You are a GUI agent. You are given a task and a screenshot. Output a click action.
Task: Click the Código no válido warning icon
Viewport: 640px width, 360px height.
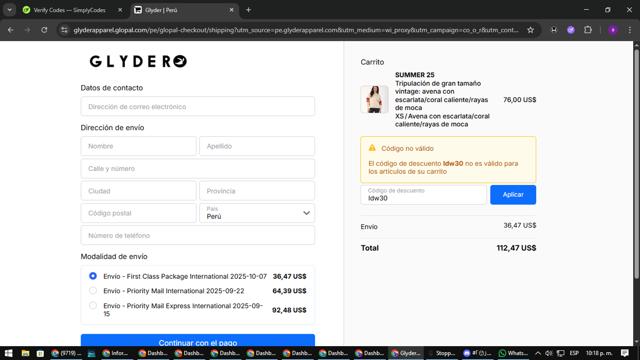(x=372, y=148)
